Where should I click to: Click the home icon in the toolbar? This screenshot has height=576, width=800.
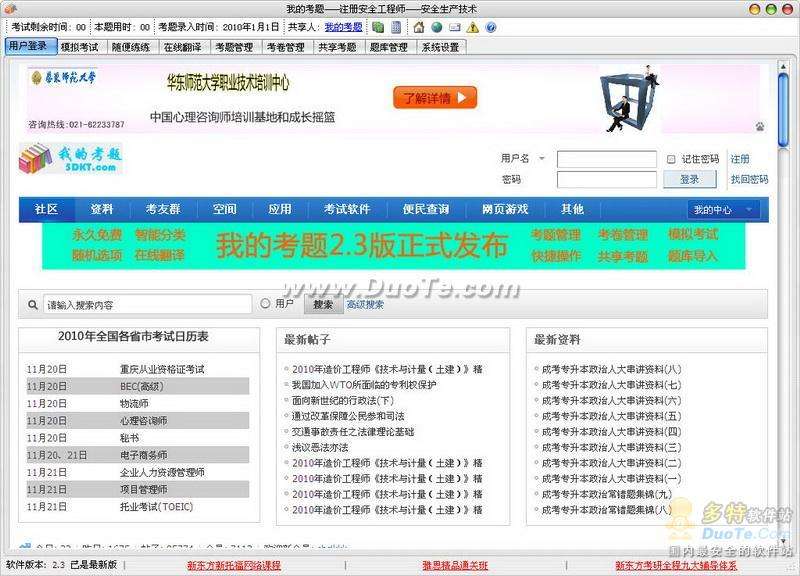click(x=419, y=27)
